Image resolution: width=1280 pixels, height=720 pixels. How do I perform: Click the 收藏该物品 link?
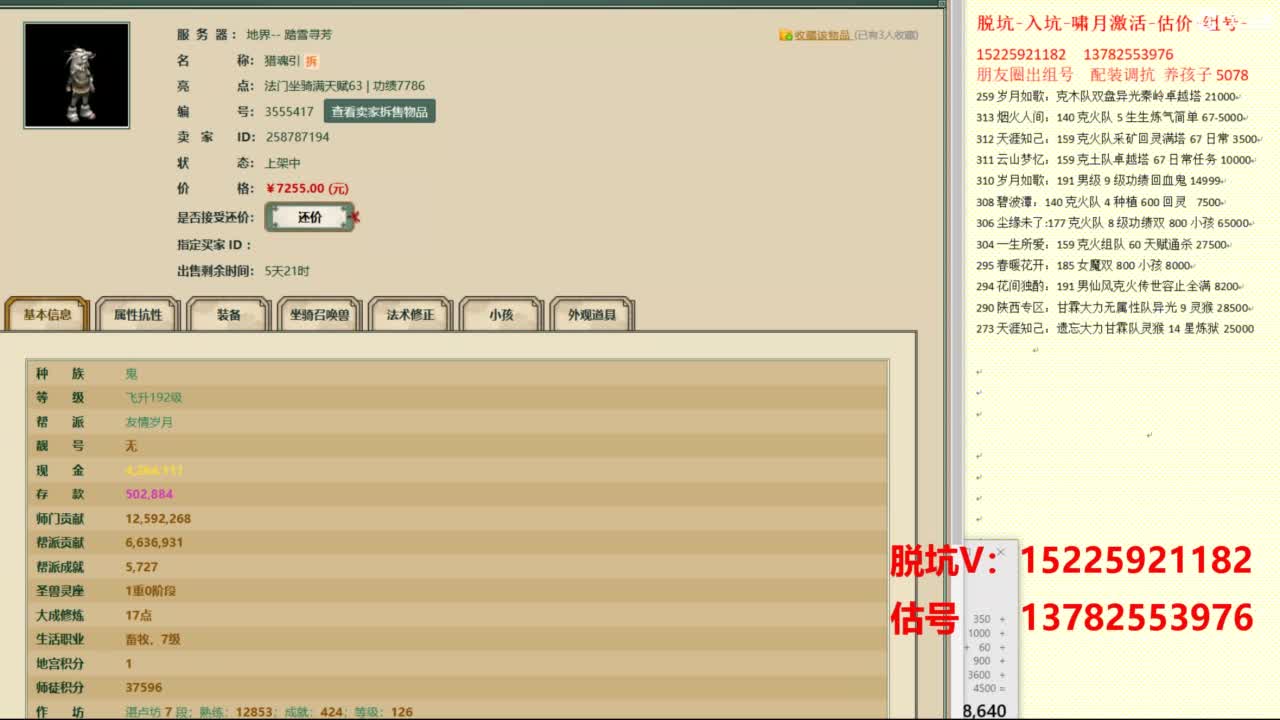(822, 35)
